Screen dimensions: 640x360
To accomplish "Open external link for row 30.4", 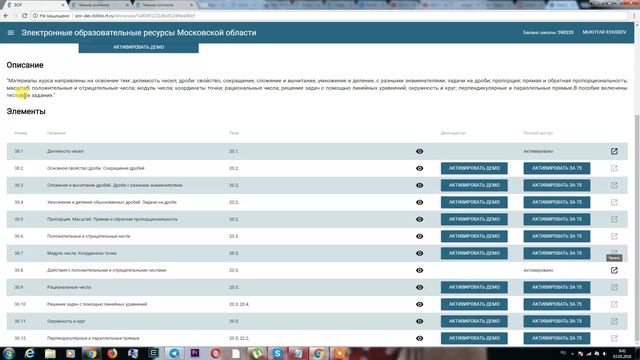I will [x=614, y=202].
